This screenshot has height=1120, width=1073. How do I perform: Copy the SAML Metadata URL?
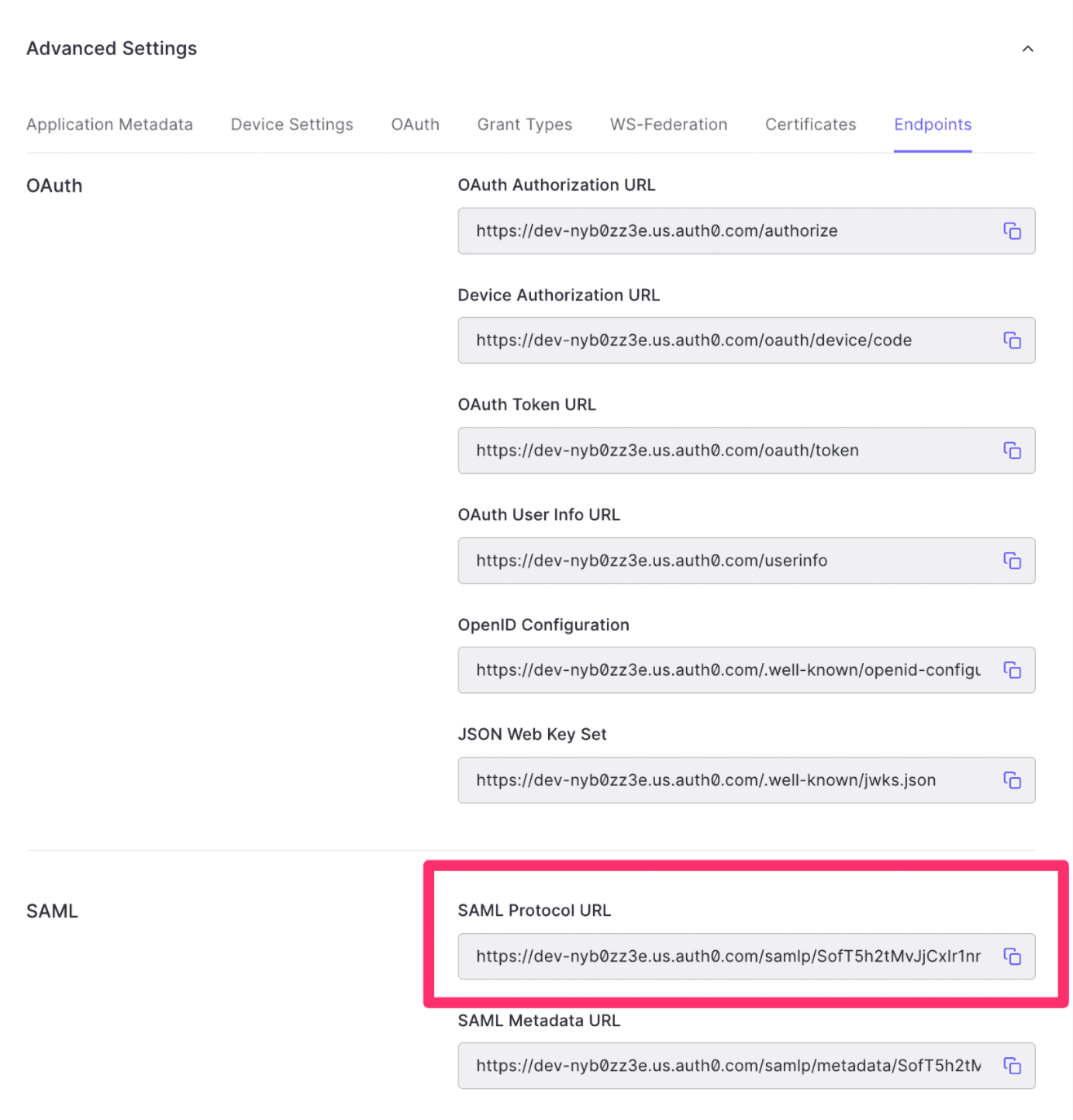pos(1013,1066)
